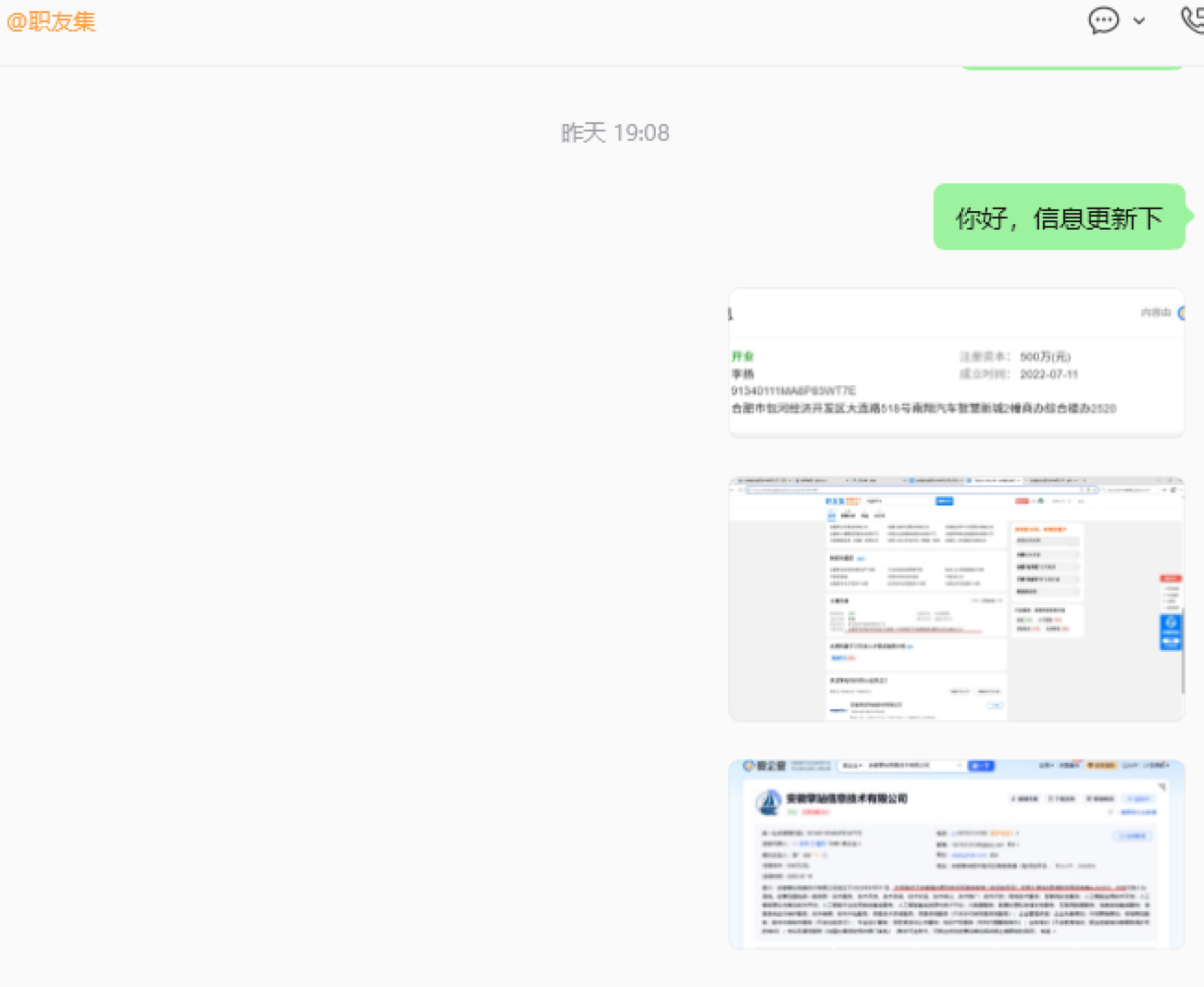Open the @职友集 contact name
The width and height of the screenshot is (1204, 987).
(x=51, y=21)
